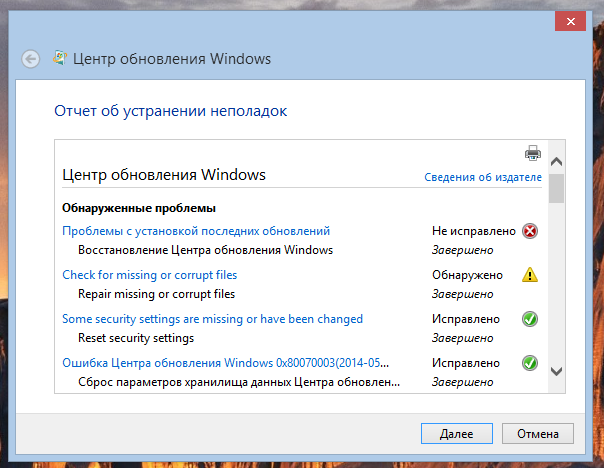Click the Далее button
The image size is (606, 472).
[x=457, y=434]
